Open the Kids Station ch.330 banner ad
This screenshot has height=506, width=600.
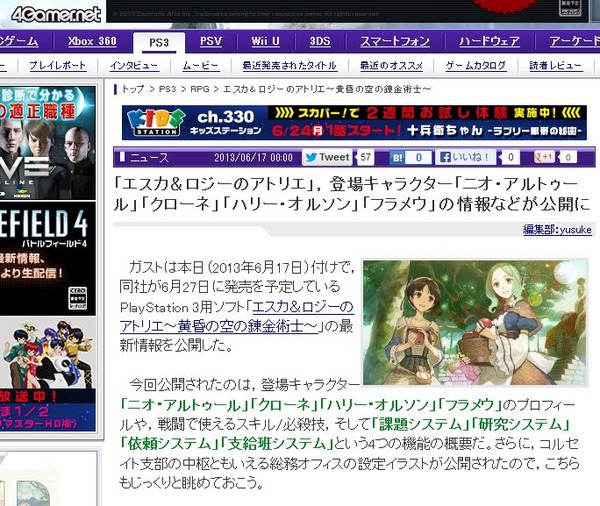pos(354,122)
